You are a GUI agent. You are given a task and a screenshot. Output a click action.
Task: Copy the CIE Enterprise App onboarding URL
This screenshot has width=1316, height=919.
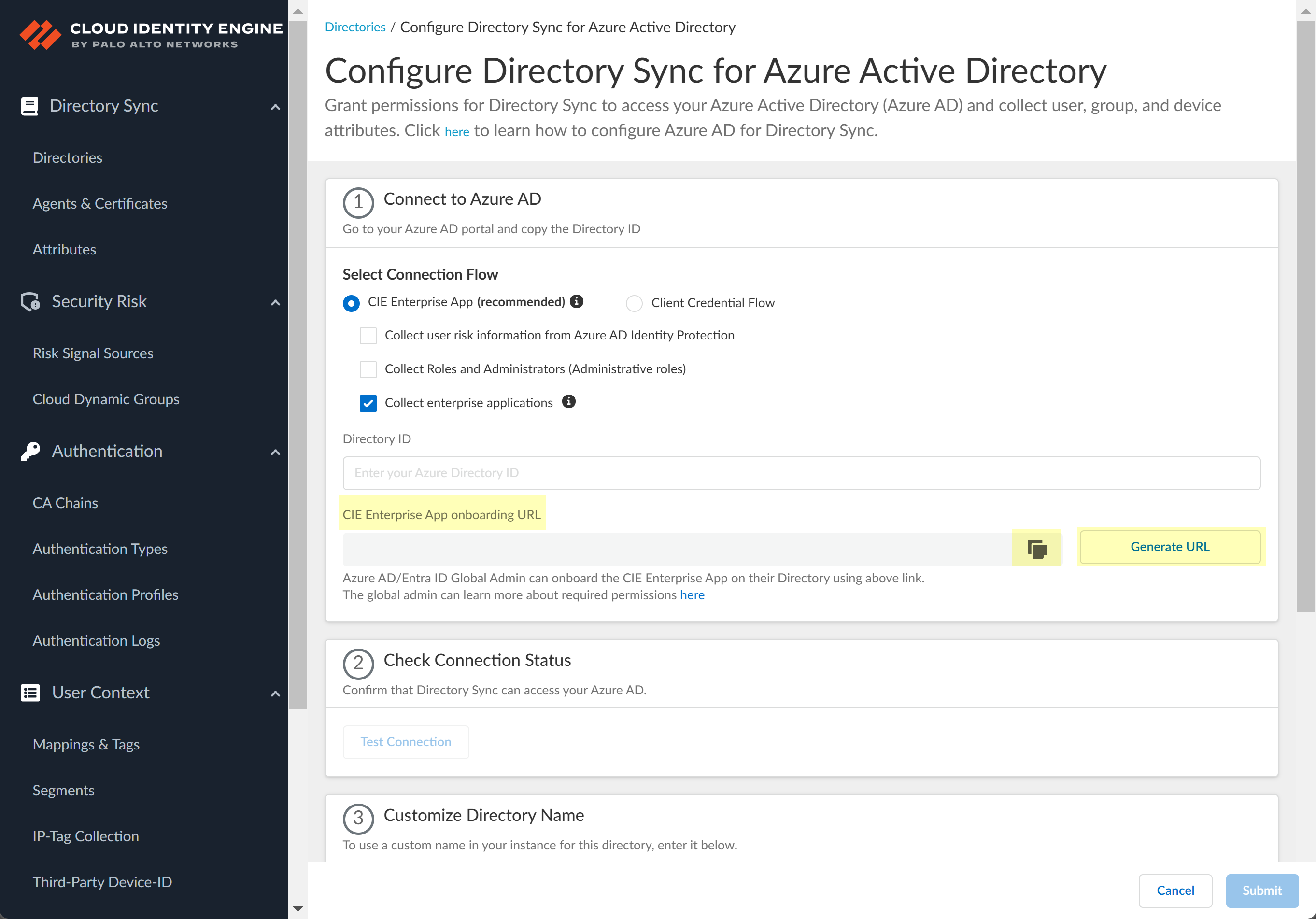(1037, 548)
